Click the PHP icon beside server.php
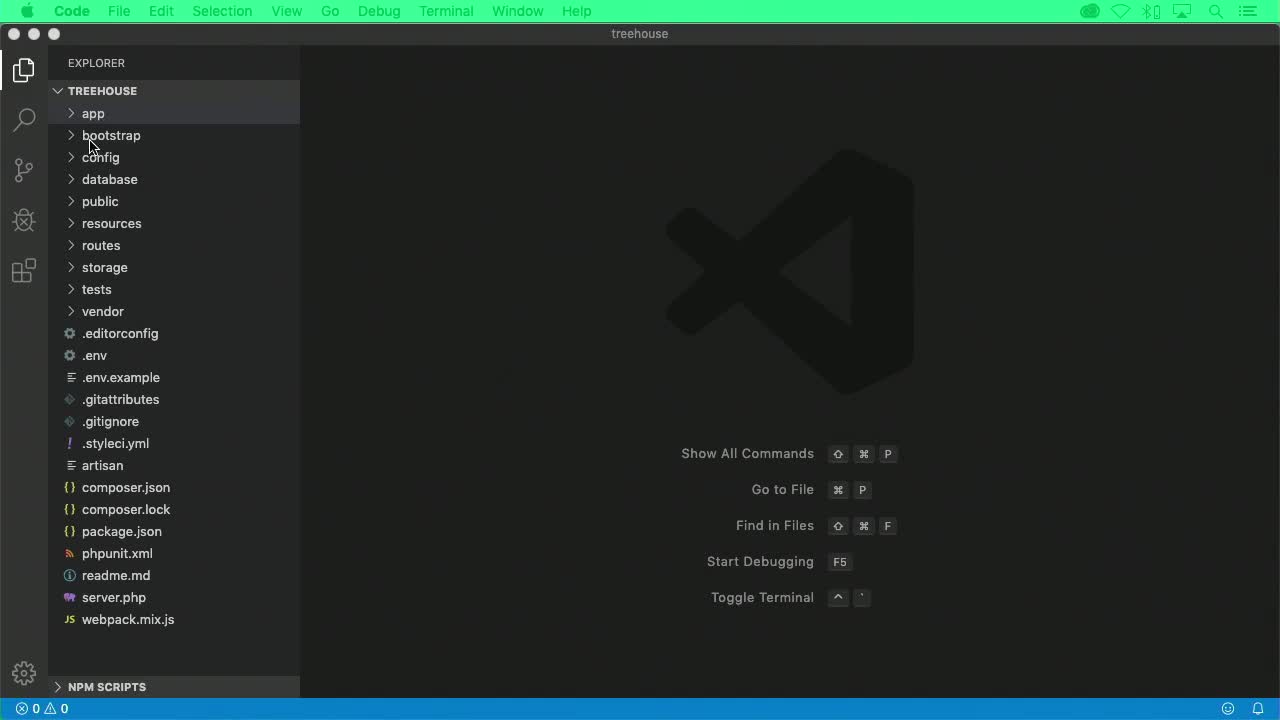The image size is (1280, 720). [70, 597]
